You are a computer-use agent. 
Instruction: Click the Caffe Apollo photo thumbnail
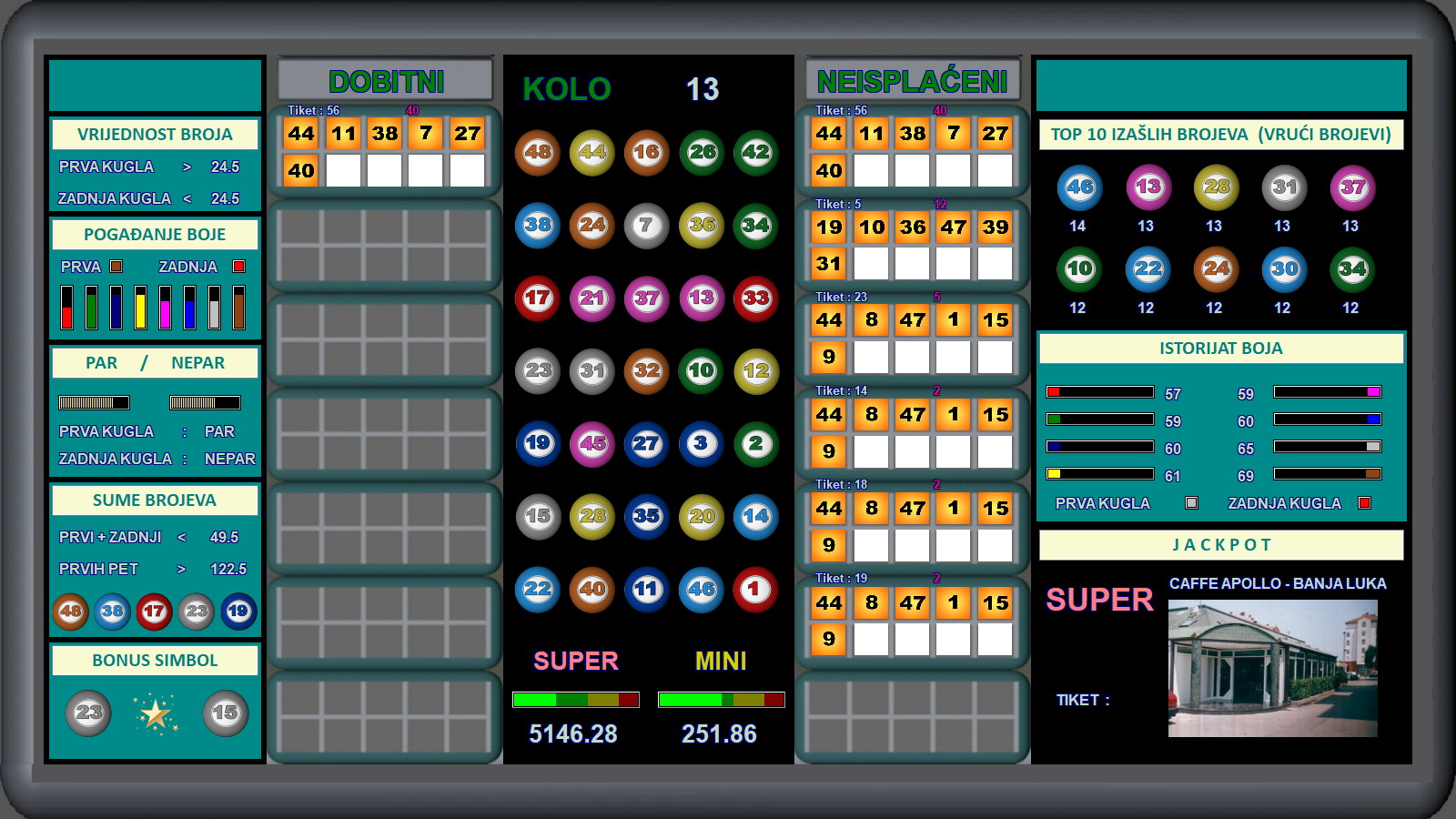tap(1272, 668)
